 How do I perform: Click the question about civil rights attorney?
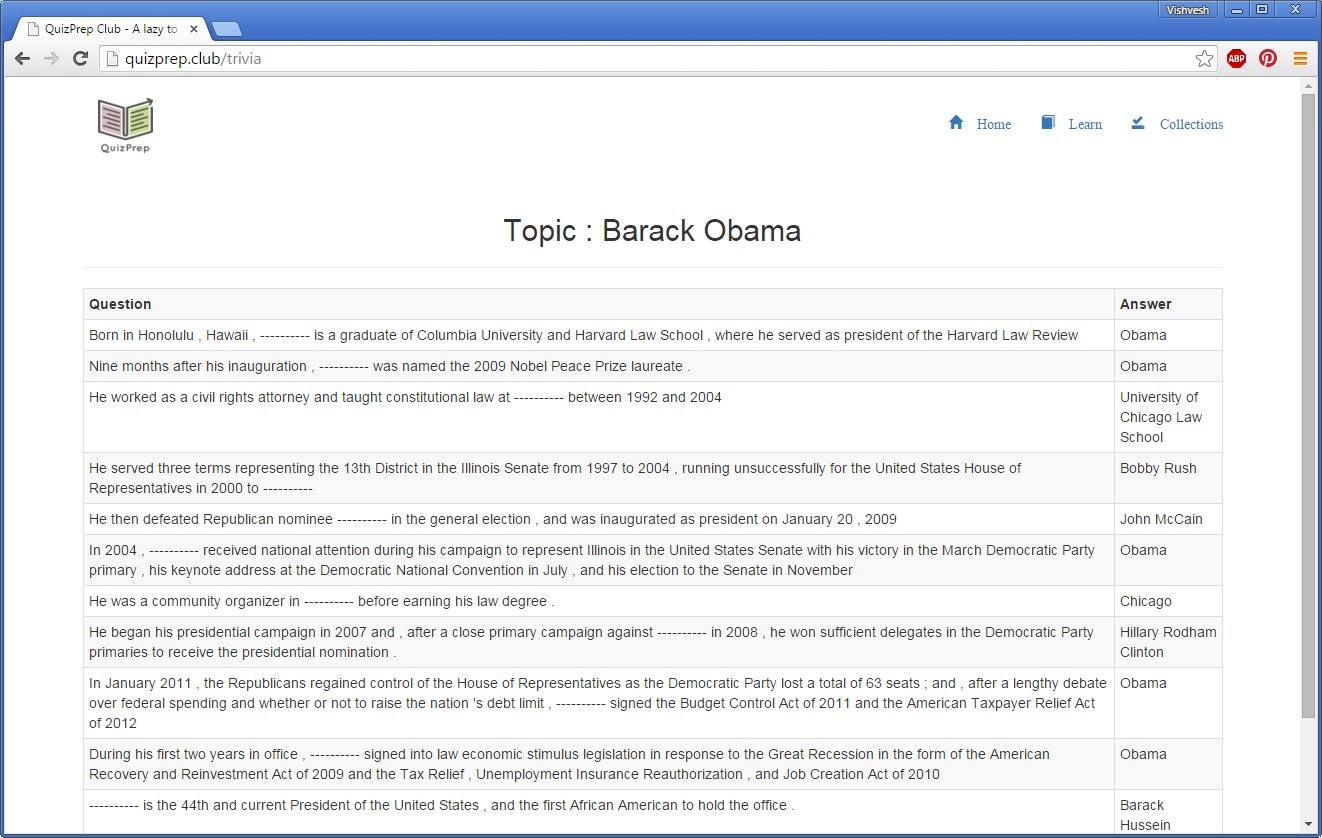(598, 417)
